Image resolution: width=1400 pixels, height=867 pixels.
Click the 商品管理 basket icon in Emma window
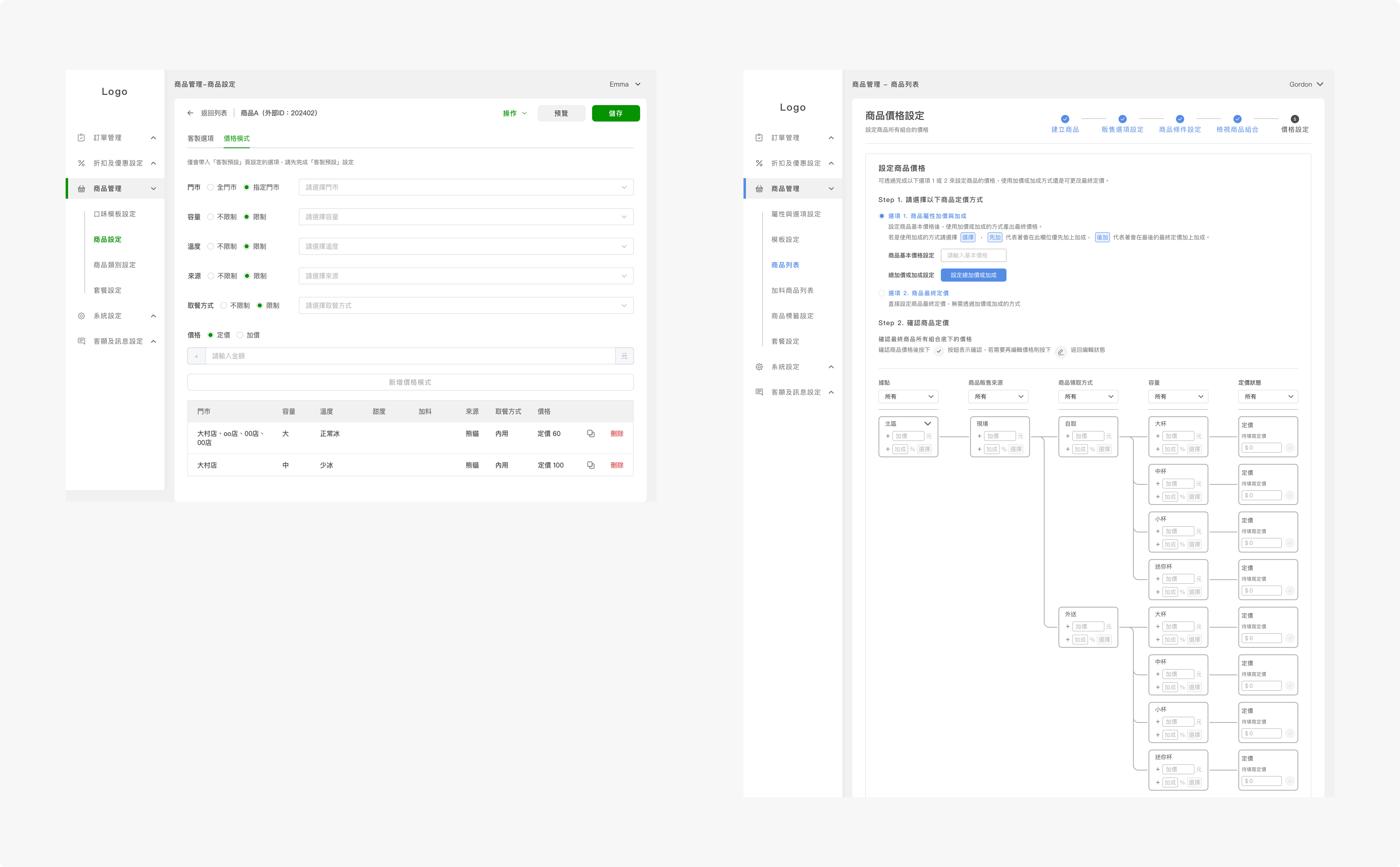81,189
